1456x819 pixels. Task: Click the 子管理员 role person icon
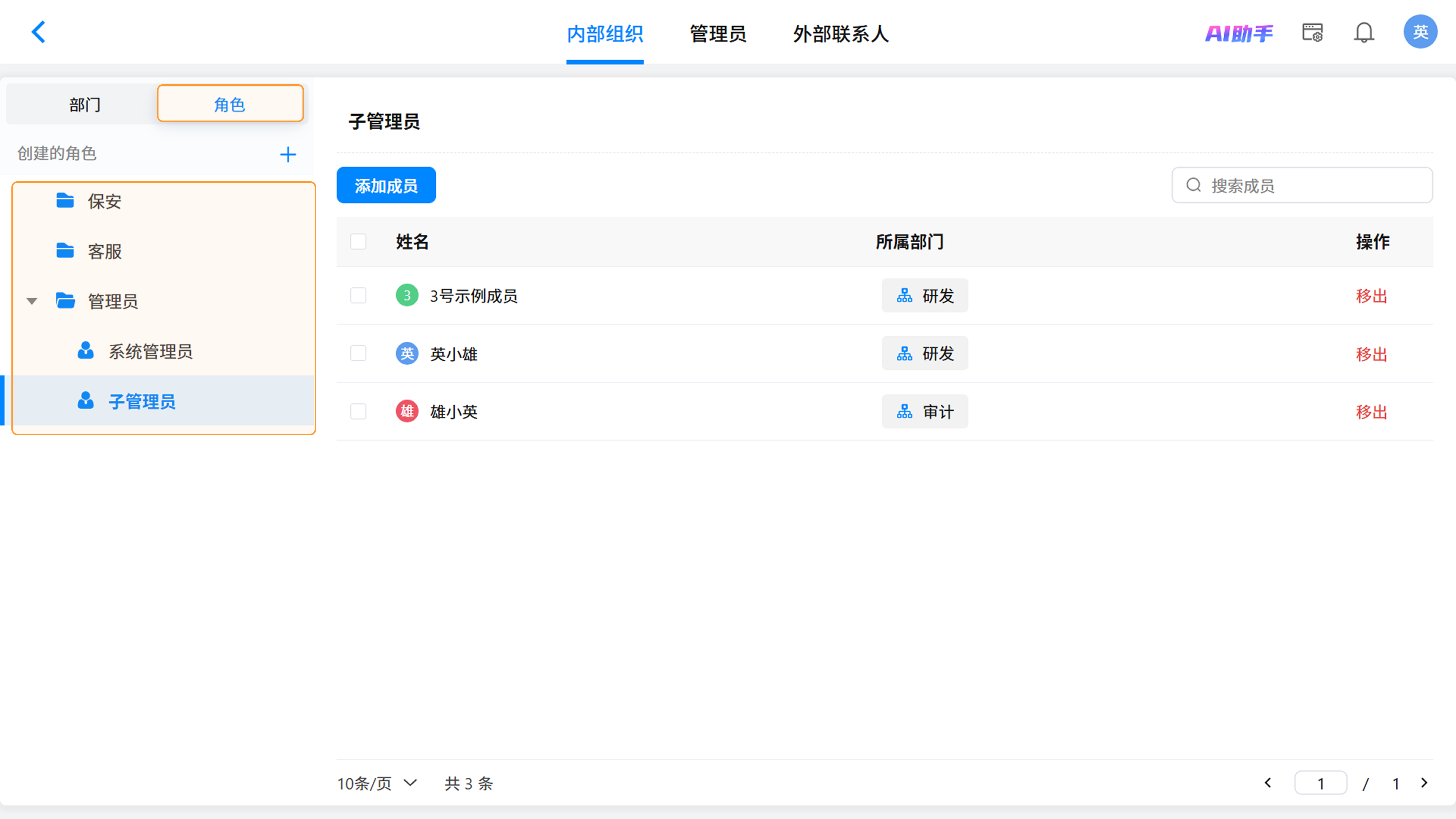pyautogui.click(x=85, y=400)
